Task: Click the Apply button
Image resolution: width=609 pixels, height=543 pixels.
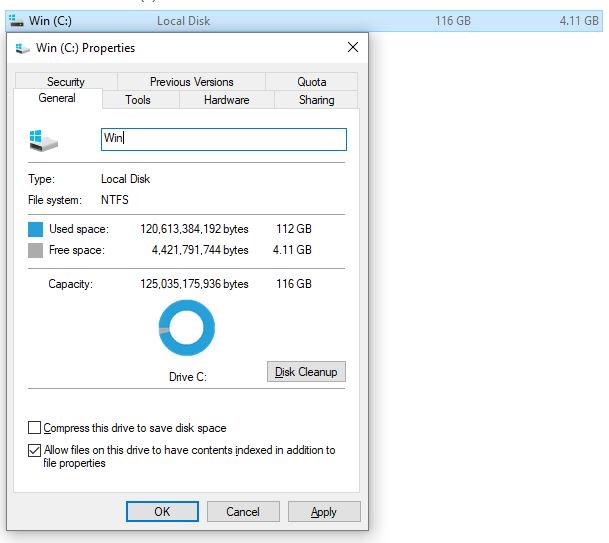Action: pos(324,512)
